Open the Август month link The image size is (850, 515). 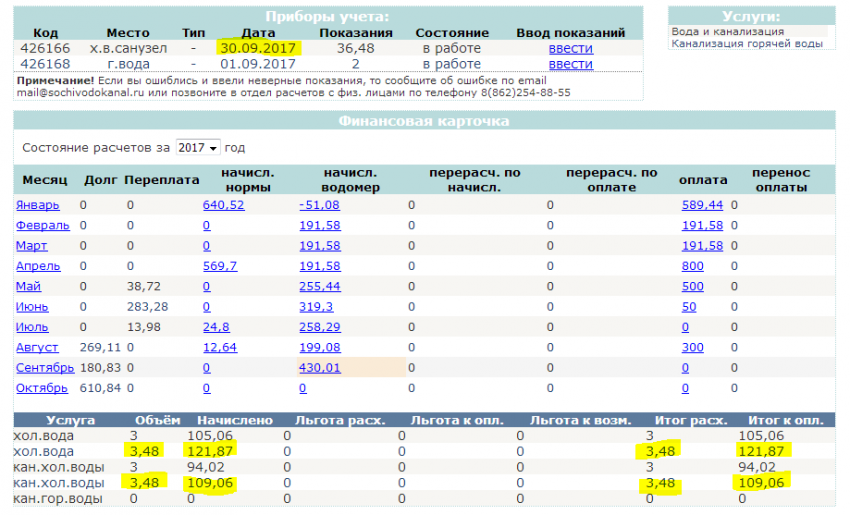(x=37, y=347)
